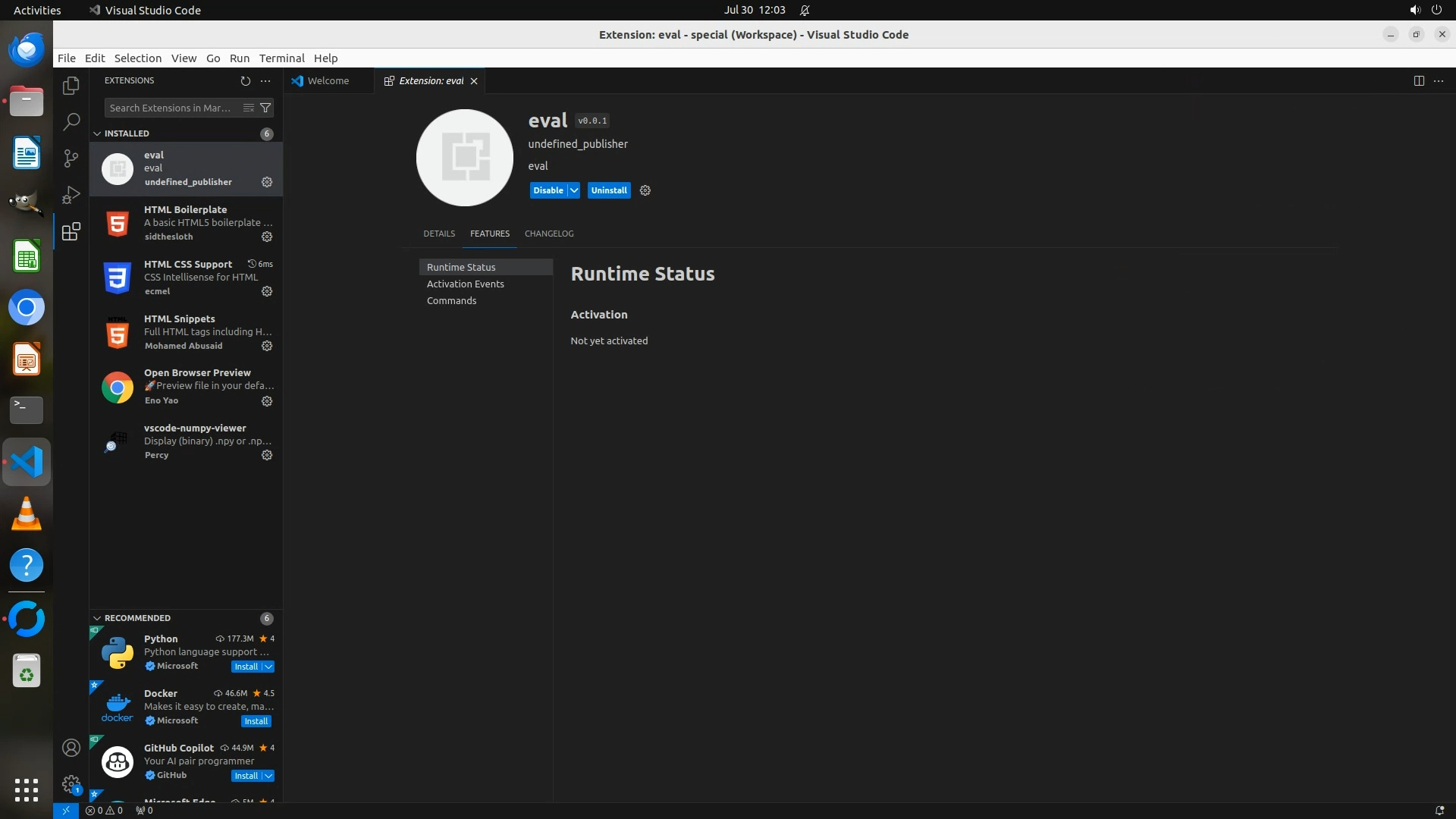Click manage gear for HTML Boilerplate extension
This screenshot has height=819, width=1456.
click(x=267, y=237)
